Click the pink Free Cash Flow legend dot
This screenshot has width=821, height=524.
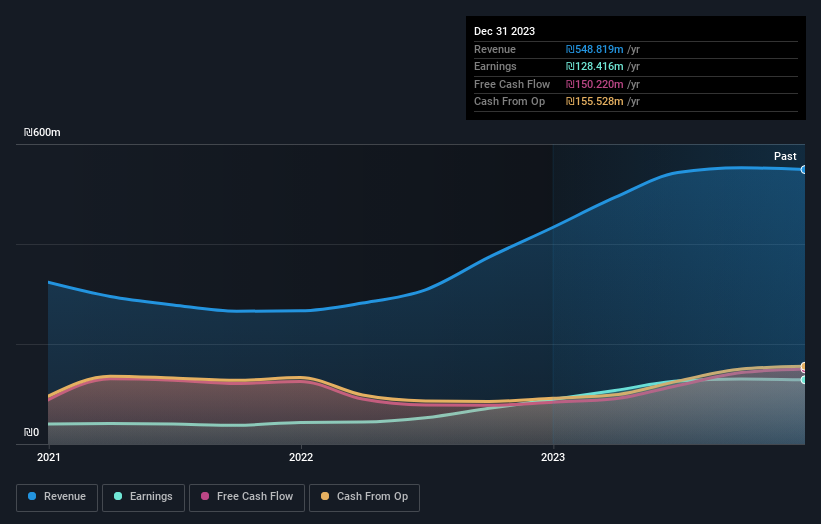tap(205, 496)
